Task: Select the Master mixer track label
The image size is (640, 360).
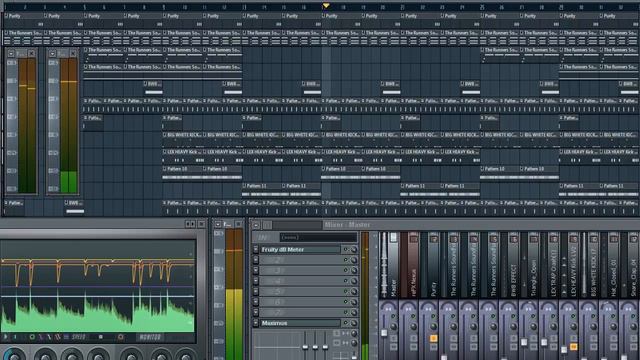Action: click(x=393, y=288)
